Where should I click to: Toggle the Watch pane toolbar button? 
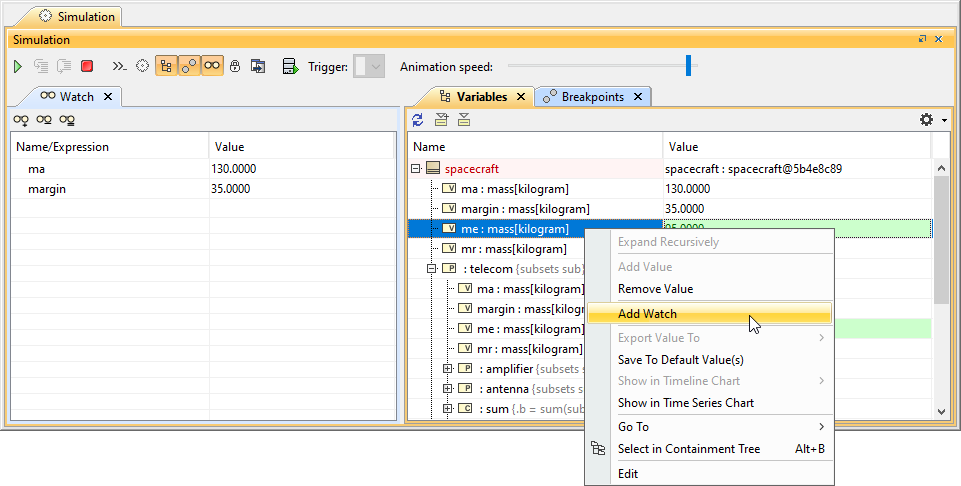click(212, 66)
